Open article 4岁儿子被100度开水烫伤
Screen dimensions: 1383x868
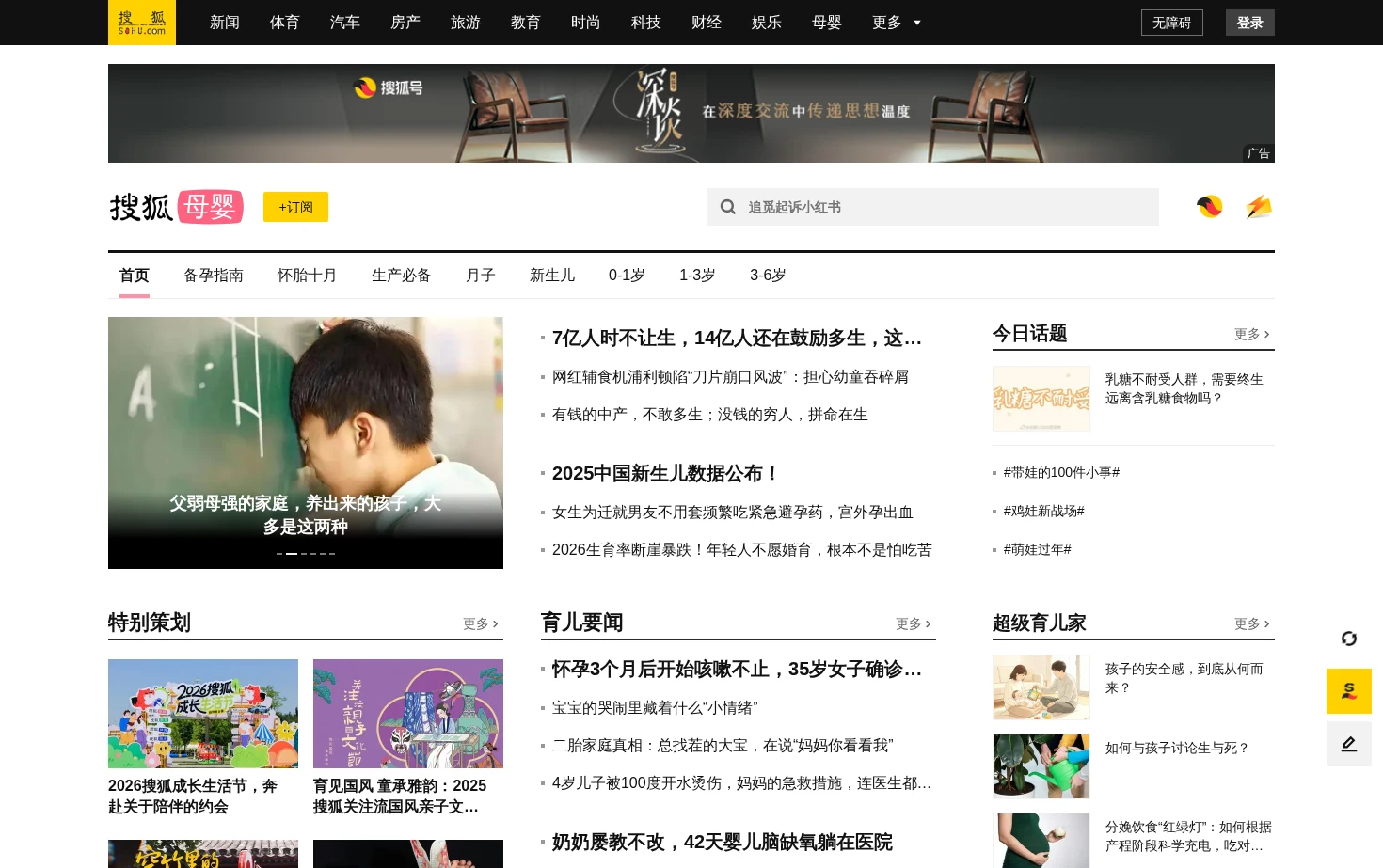pyautogui.click(x=741, y=783)
